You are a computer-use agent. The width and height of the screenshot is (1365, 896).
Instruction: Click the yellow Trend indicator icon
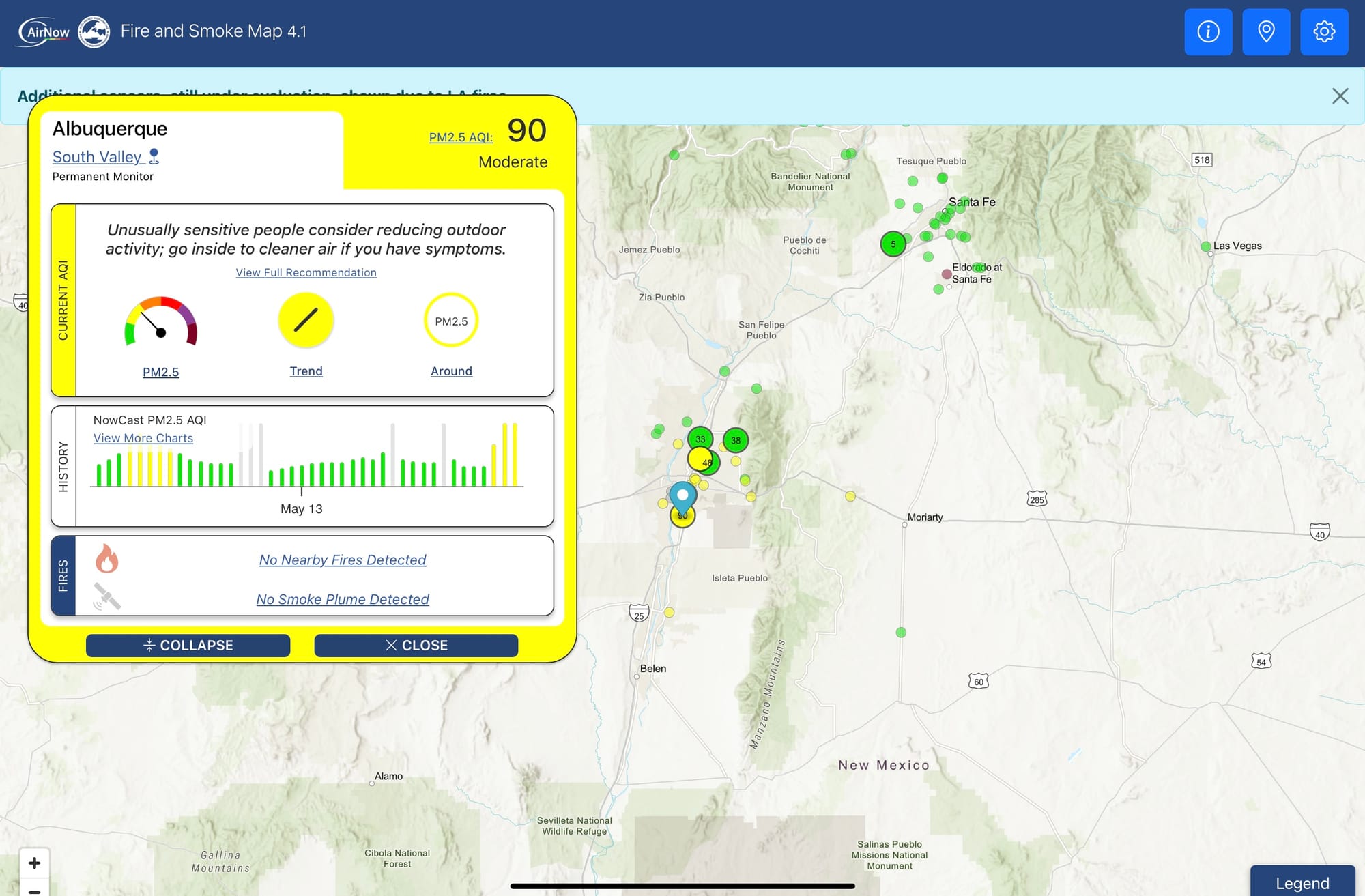pyautogui.click(x=306, y=320)
